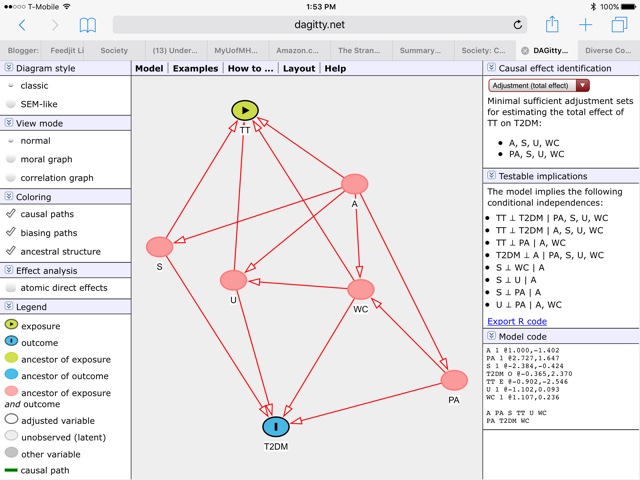The height and width of the screenshot is (480, 640).
Task: Close the DAGitty tab with x icon
Action: point(525,50)
